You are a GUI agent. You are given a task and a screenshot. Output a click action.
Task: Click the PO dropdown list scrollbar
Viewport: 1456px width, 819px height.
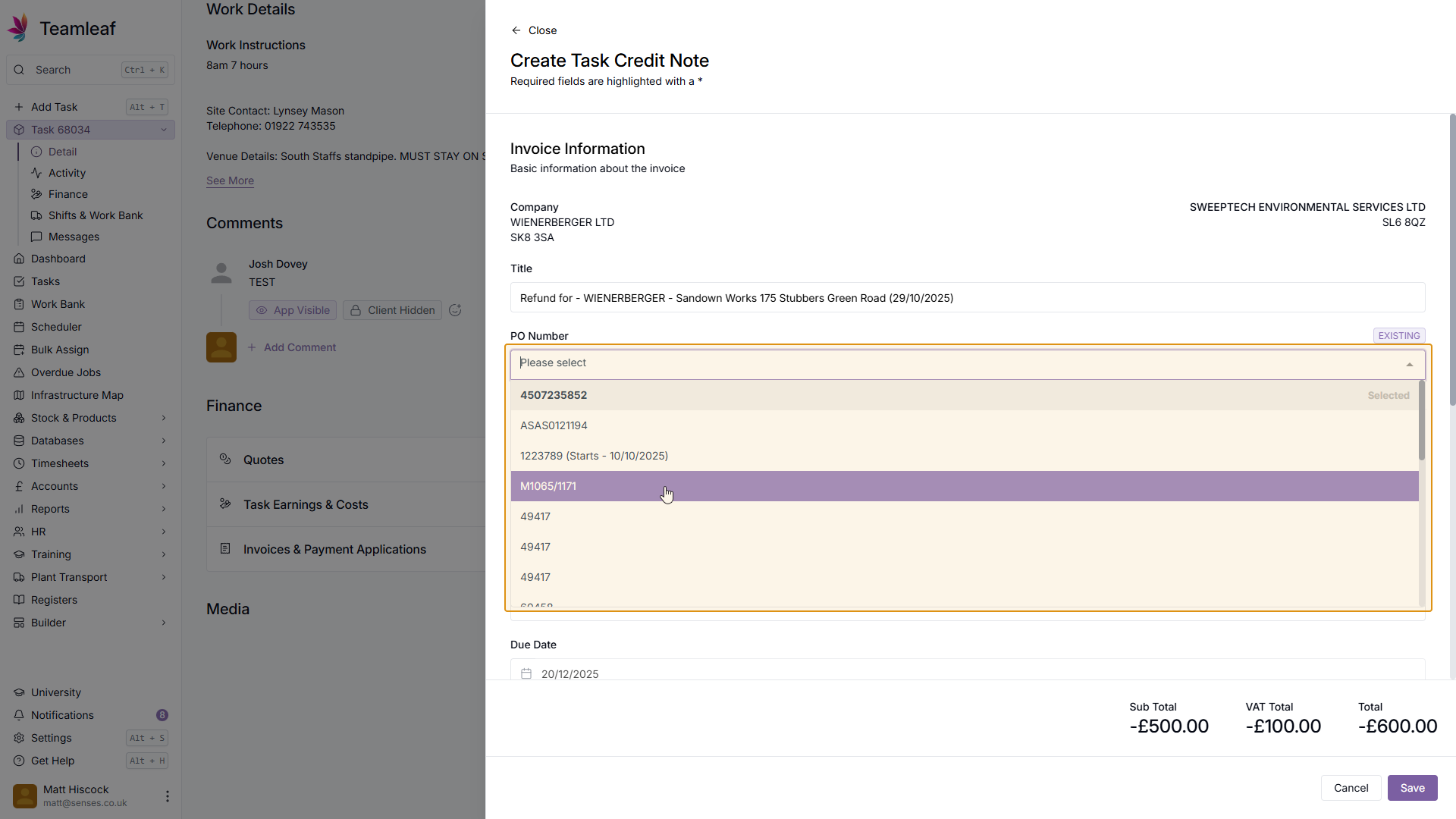tap(1422, 422)
